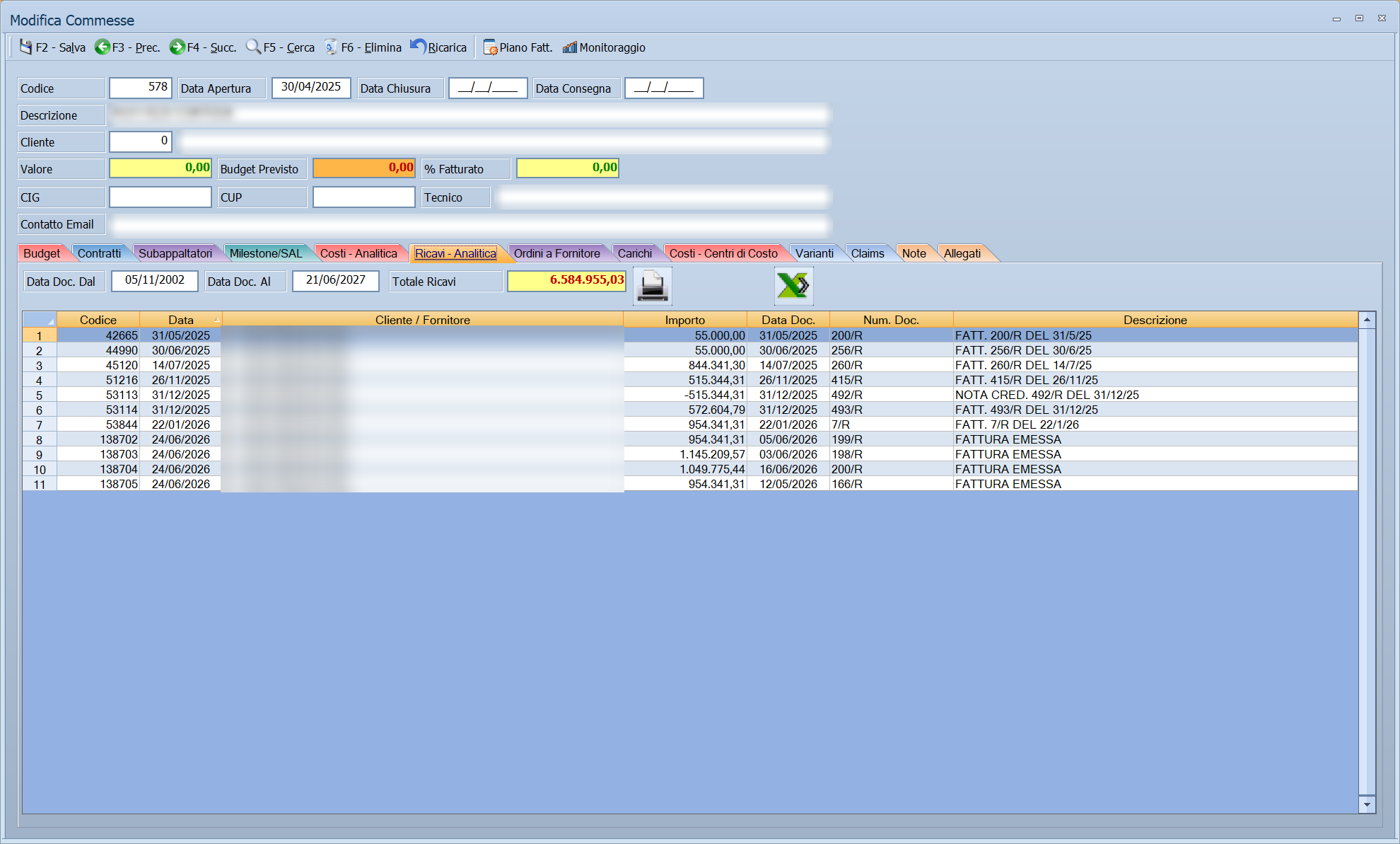The height and width of the screenshot is (844, 1400).
Task: Click the CIG input field
Action: click(161, 197)
